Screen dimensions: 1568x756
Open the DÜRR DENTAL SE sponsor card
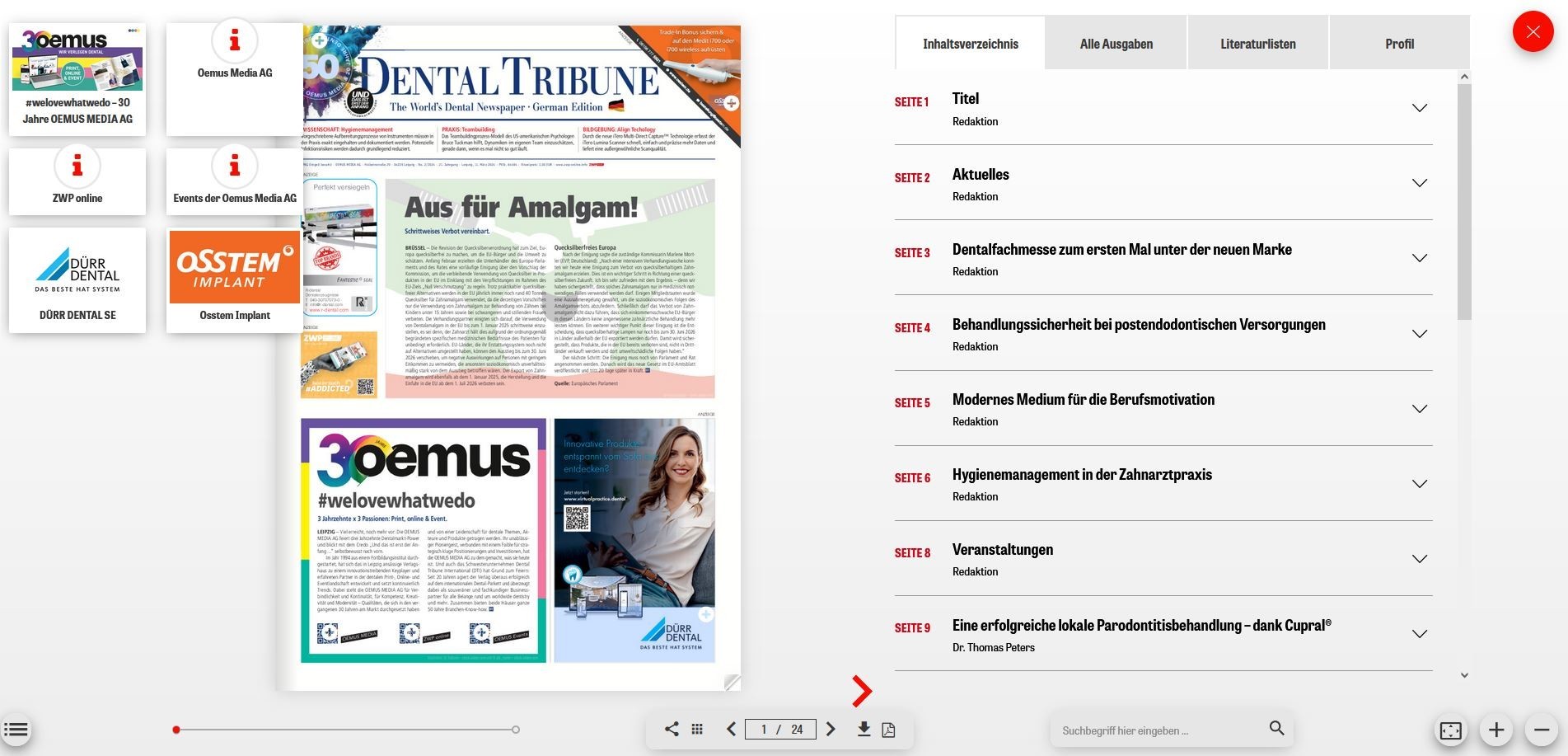coord(77,280)
